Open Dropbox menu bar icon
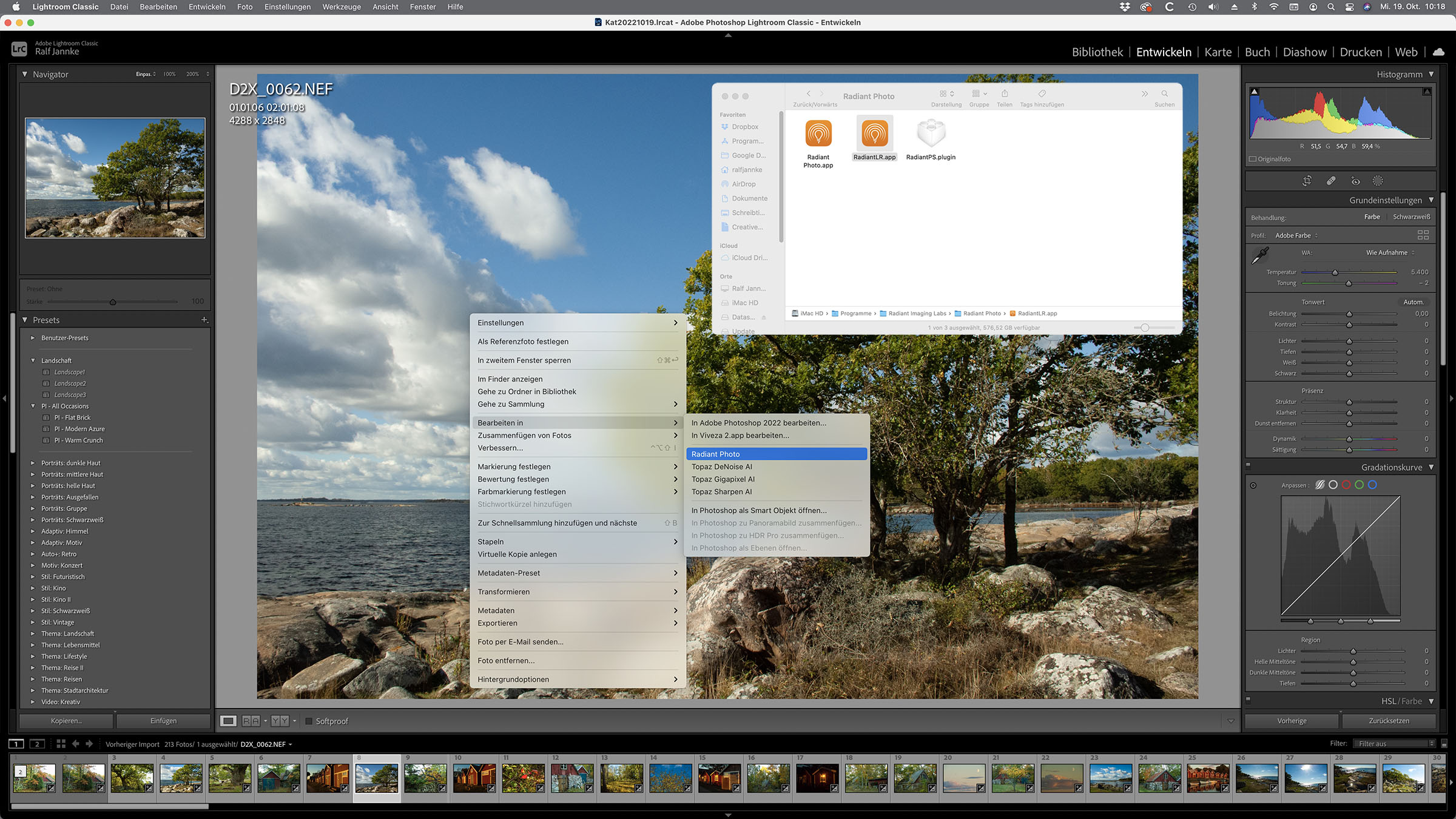The width and height of the screenshot is (1456, 819). tap(1124, 7)
